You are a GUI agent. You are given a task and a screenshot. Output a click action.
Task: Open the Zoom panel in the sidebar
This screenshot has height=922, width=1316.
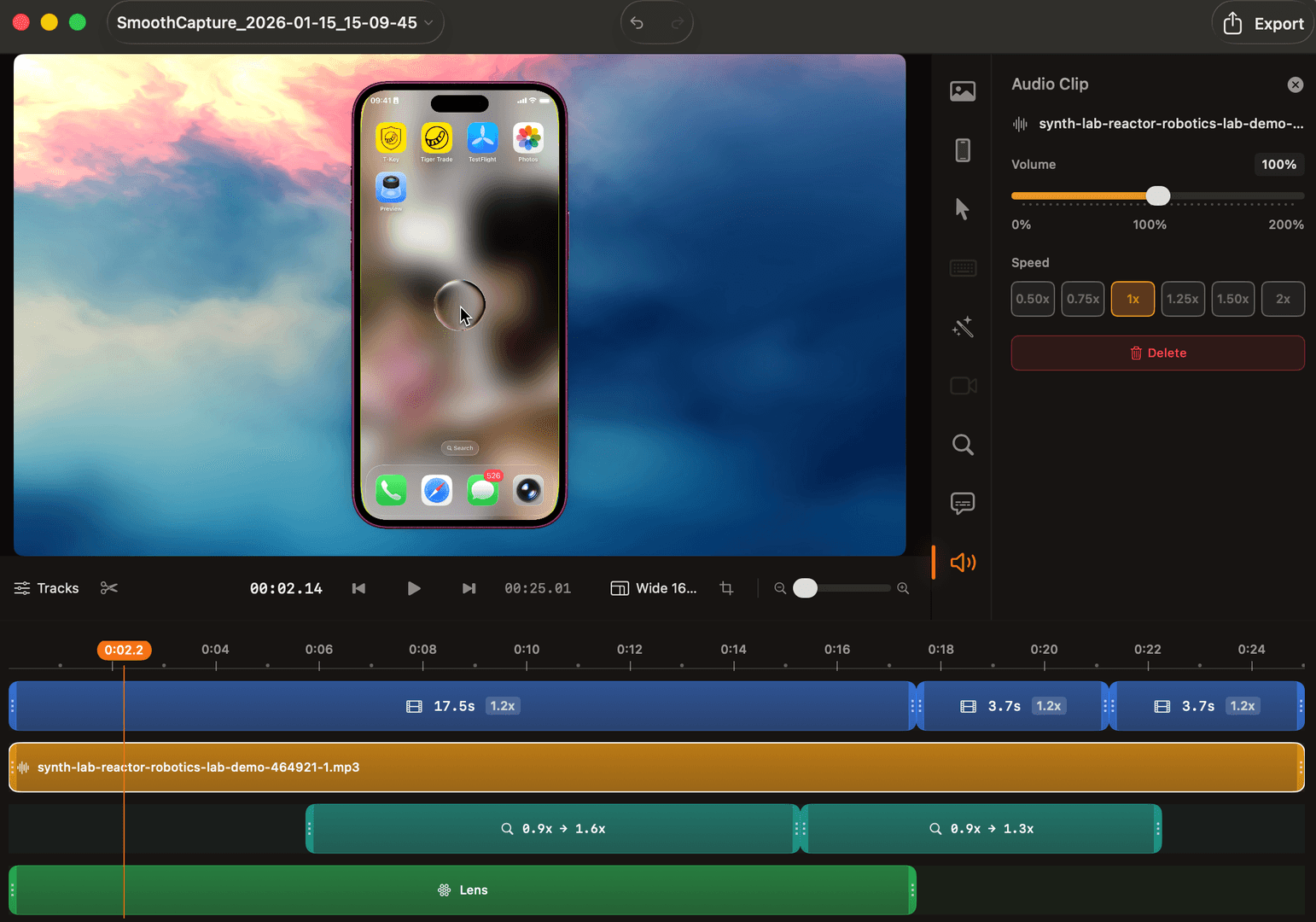point(963,445)
